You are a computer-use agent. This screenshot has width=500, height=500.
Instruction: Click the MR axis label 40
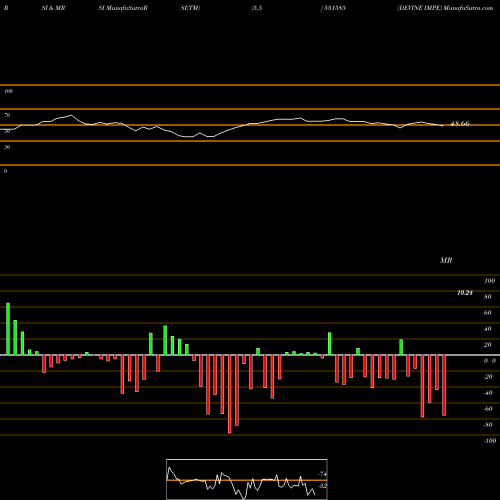(x=488, y=329)
